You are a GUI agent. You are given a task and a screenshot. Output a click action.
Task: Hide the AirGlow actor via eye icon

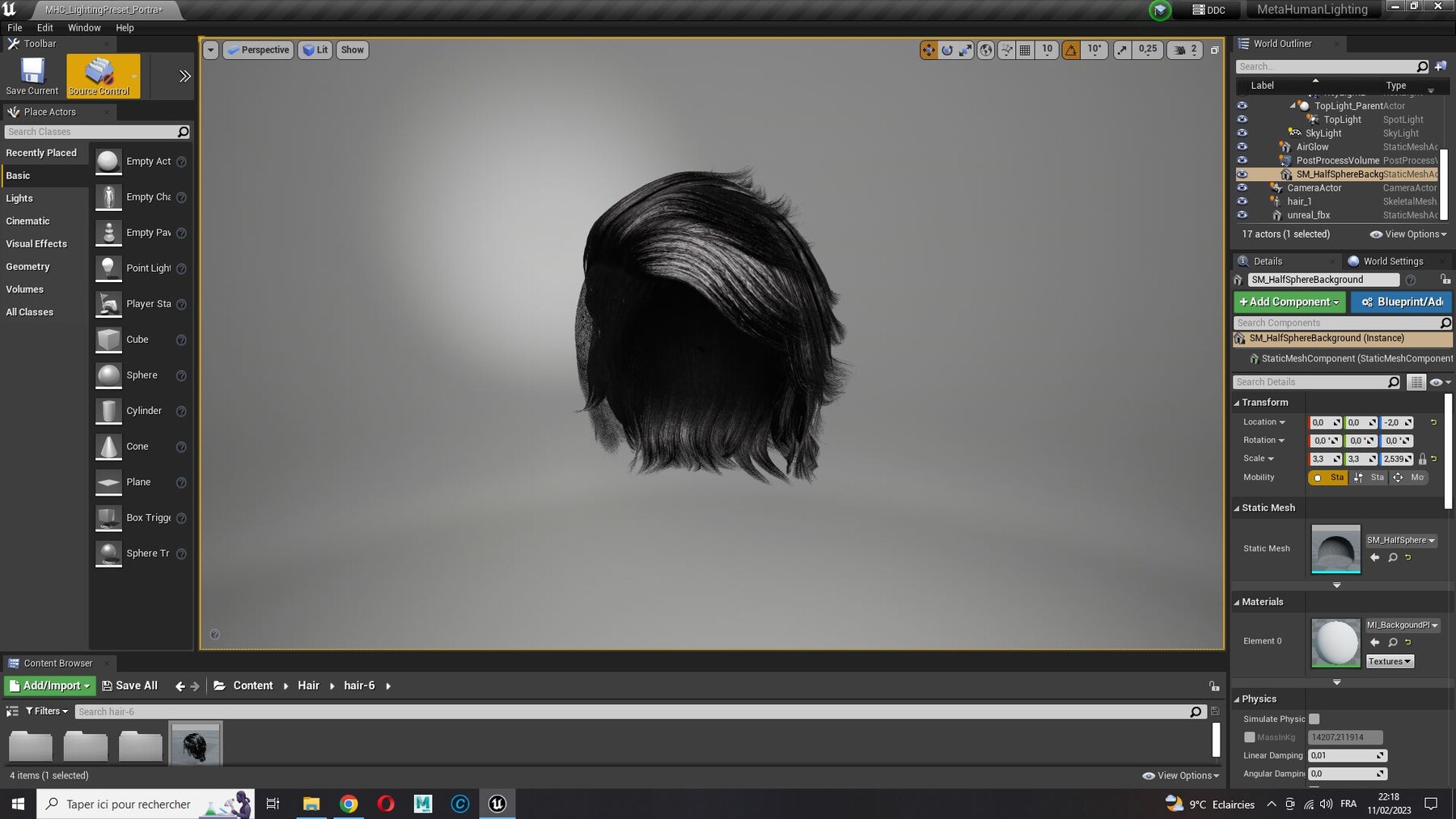point(1242,147)
